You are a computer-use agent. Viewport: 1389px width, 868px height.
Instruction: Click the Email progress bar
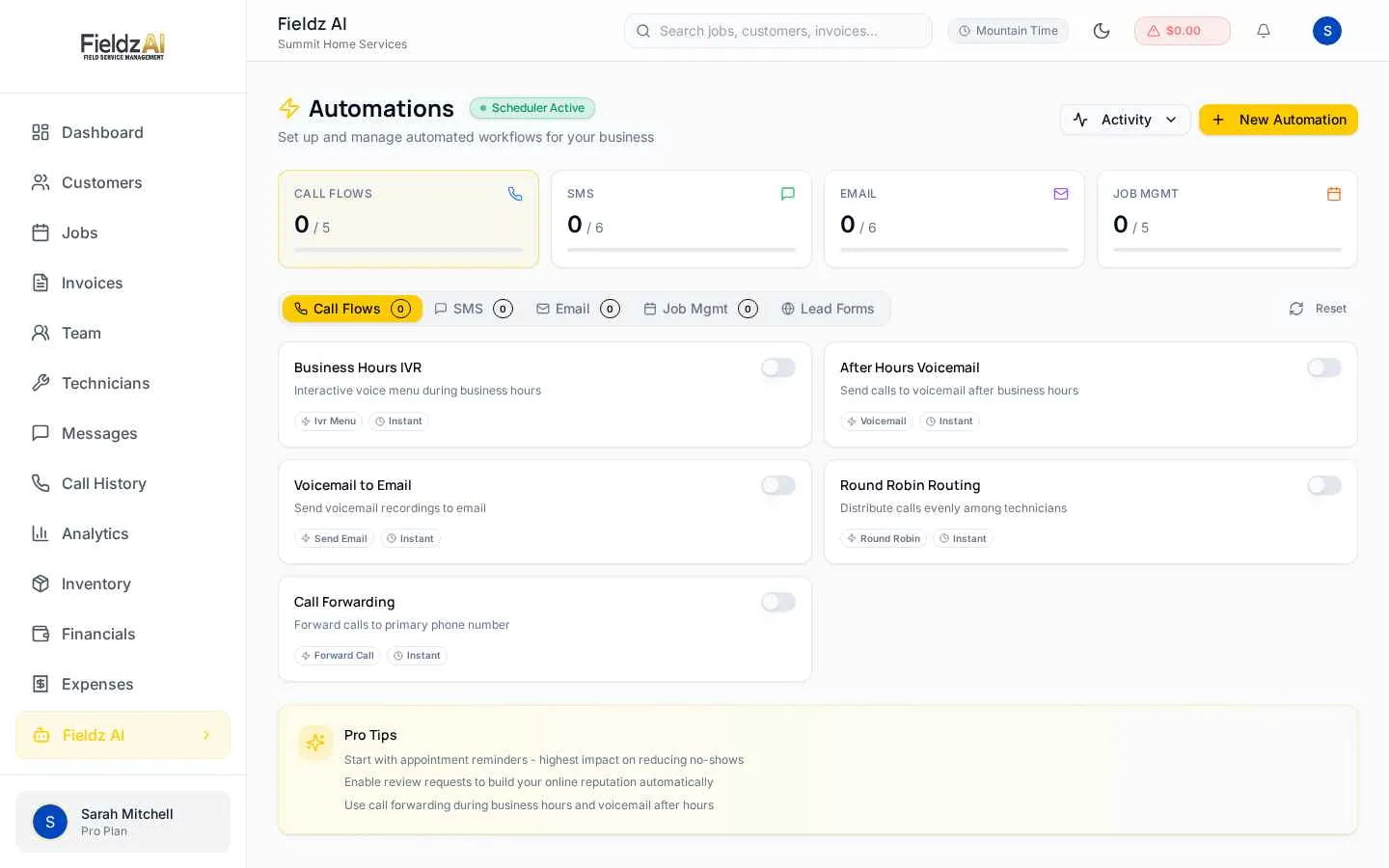[954, 250]
